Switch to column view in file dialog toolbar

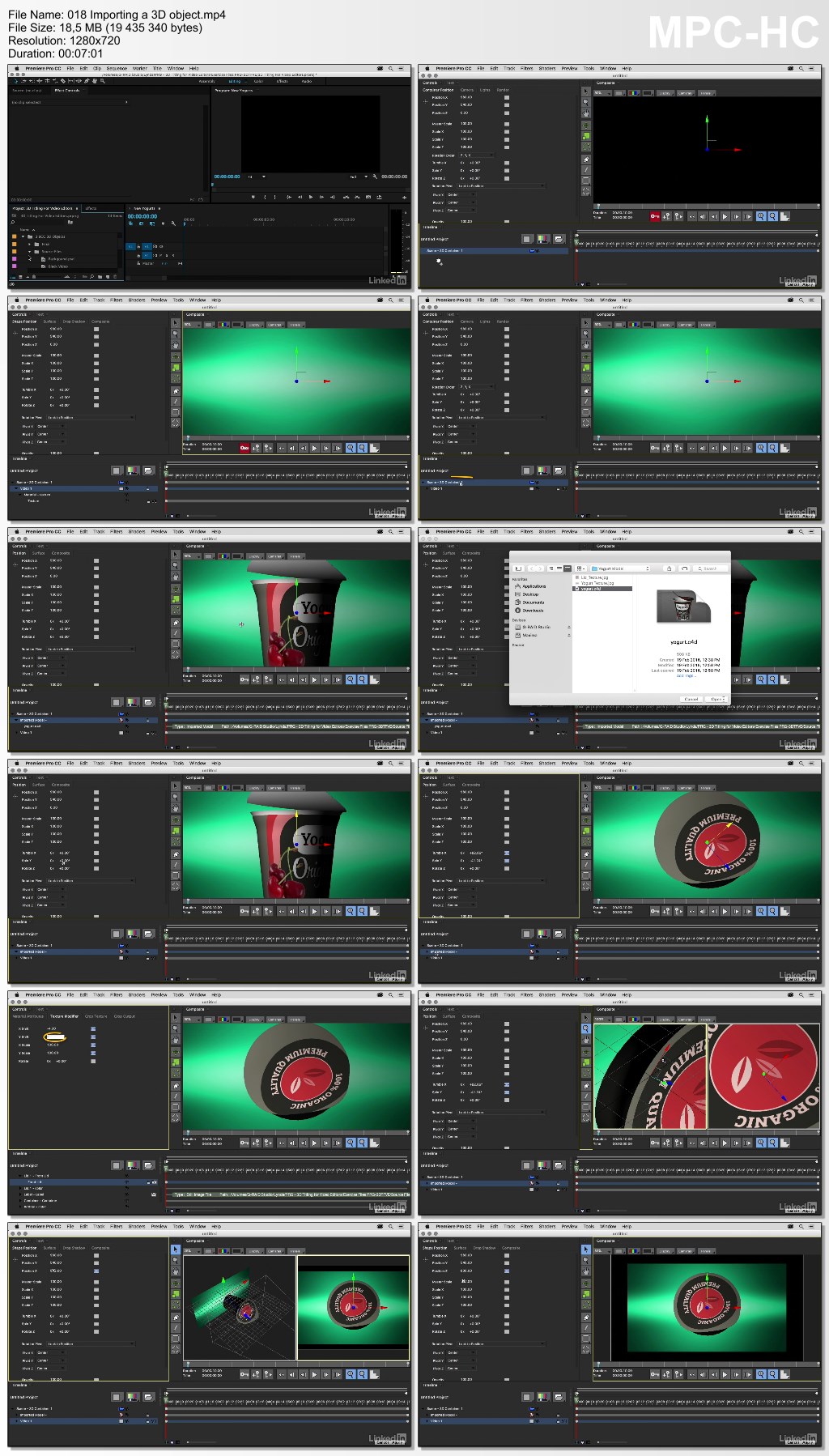pyautogui.click(x=568, y=568)
